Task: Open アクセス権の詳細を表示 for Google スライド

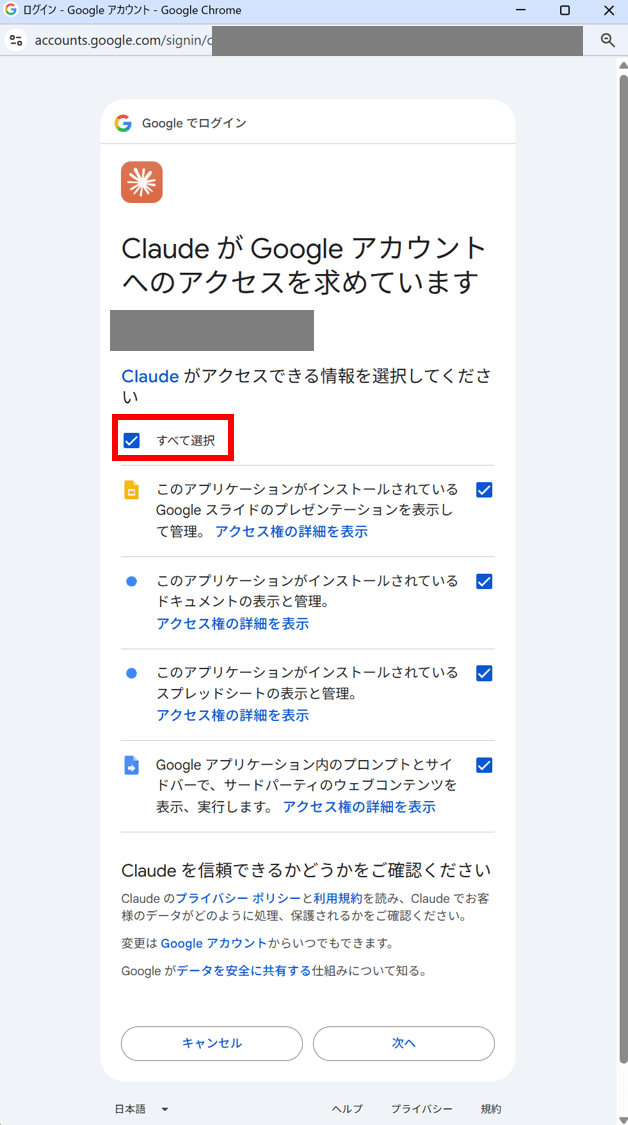Action: pyautogui.click(x=291, y=532)
